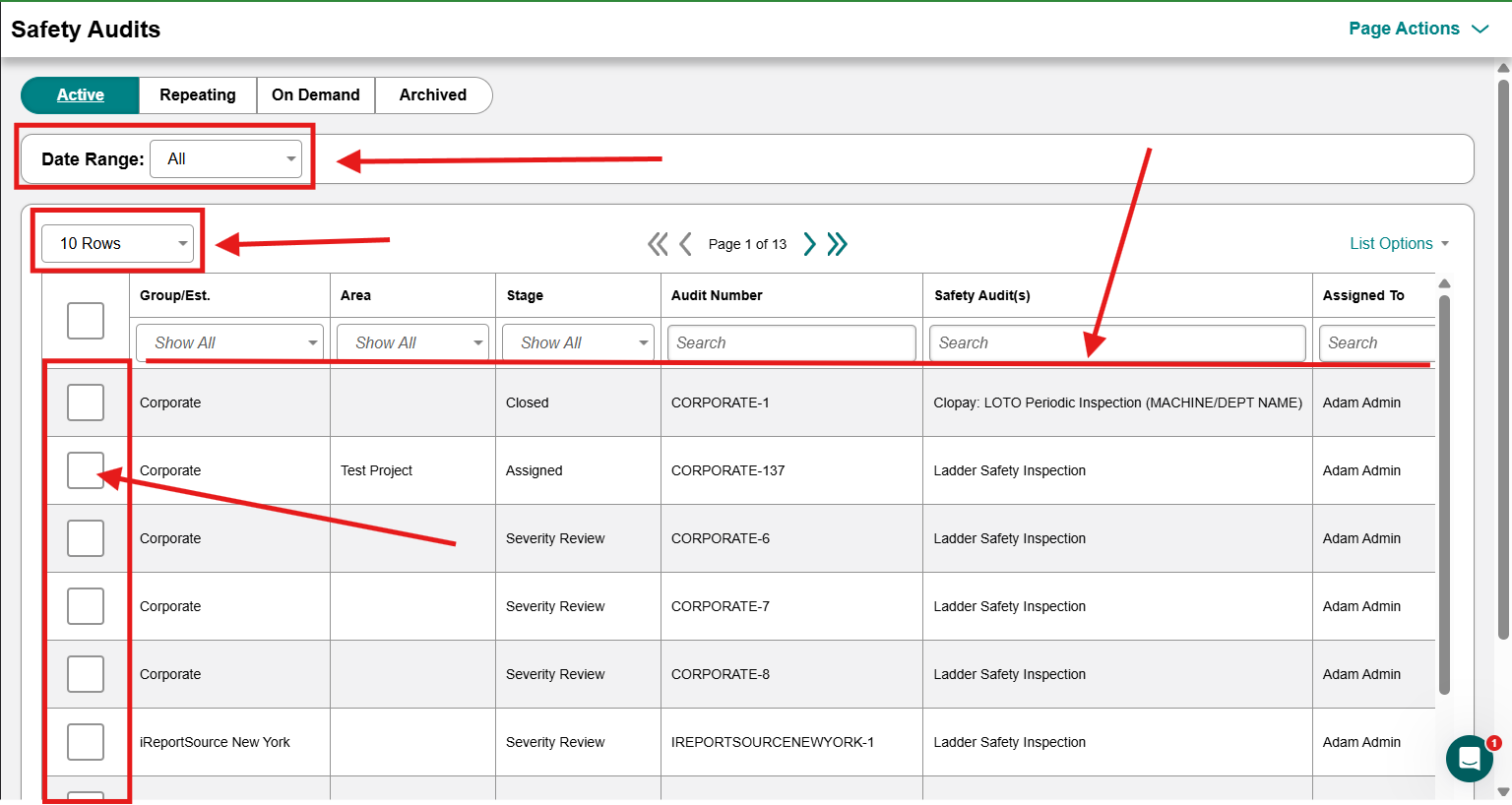This screenshot has height=805, width=1512.
Task: Tick the CORPORATE-6 row checkbox
Action: [86, 538]
